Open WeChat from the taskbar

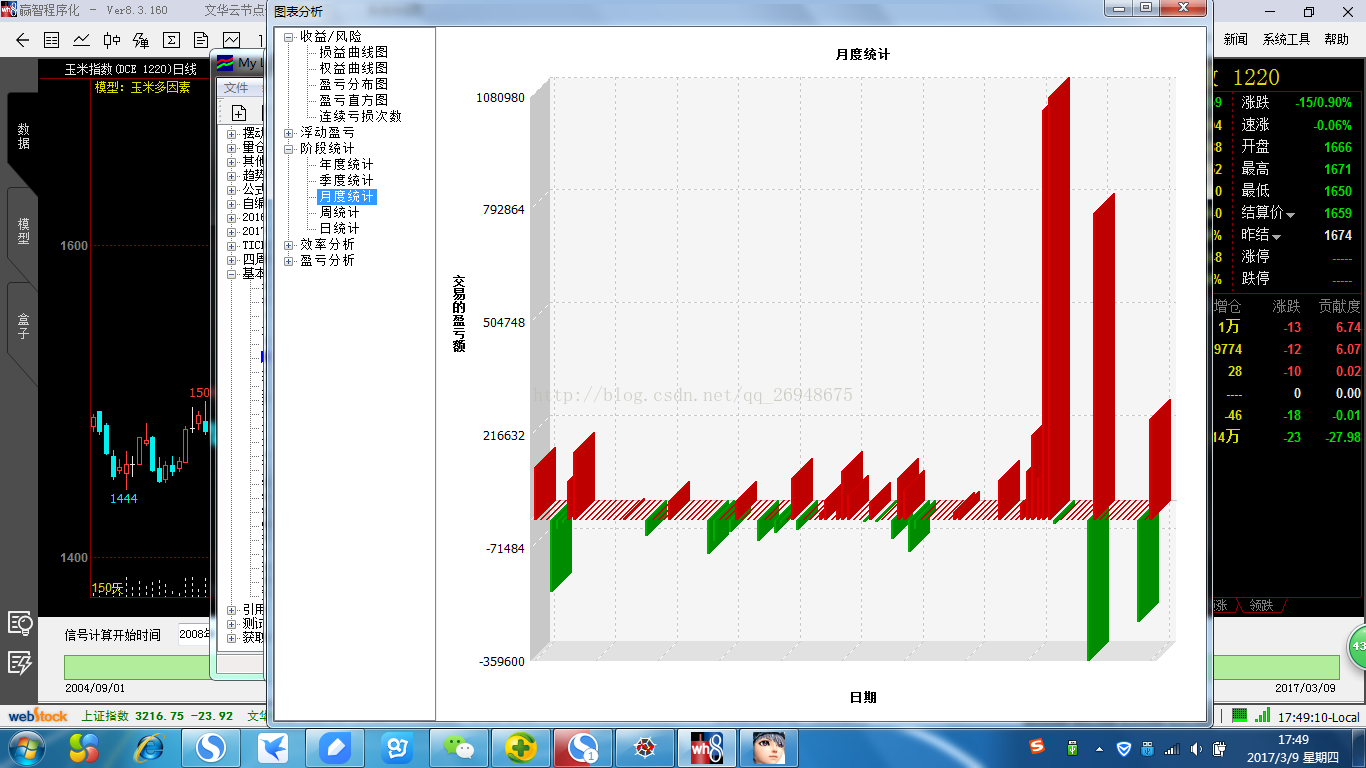tap(460, 747)
